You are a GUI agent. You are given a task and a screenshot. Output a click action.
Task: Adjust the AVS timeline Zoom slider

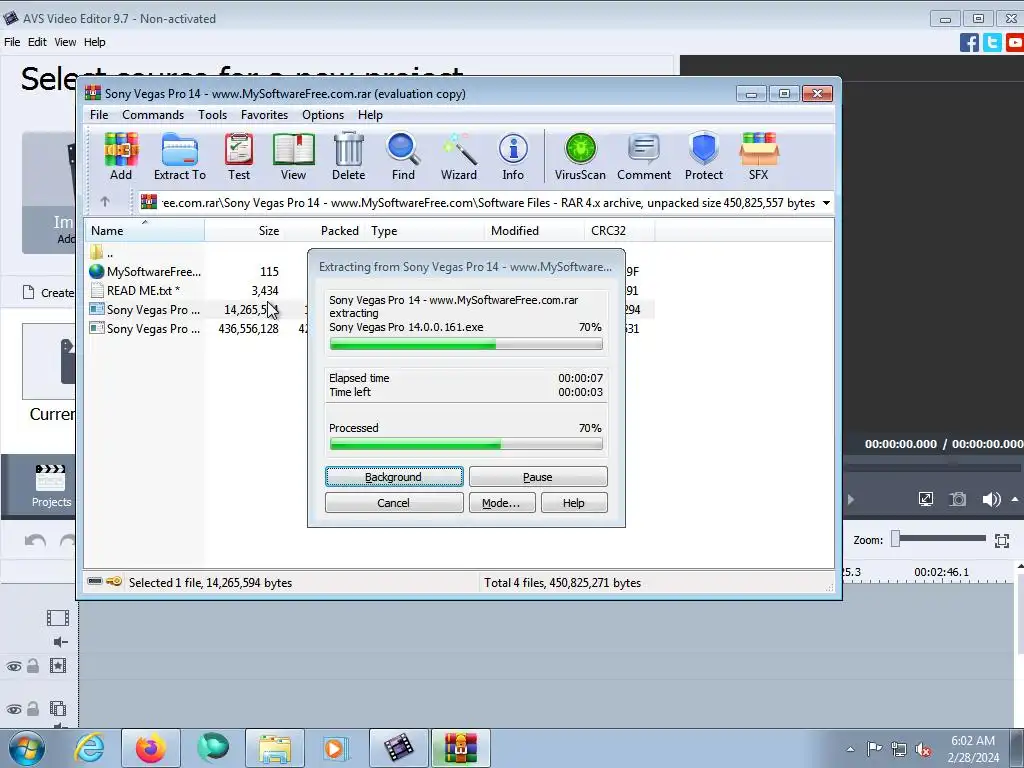point(896,539)
